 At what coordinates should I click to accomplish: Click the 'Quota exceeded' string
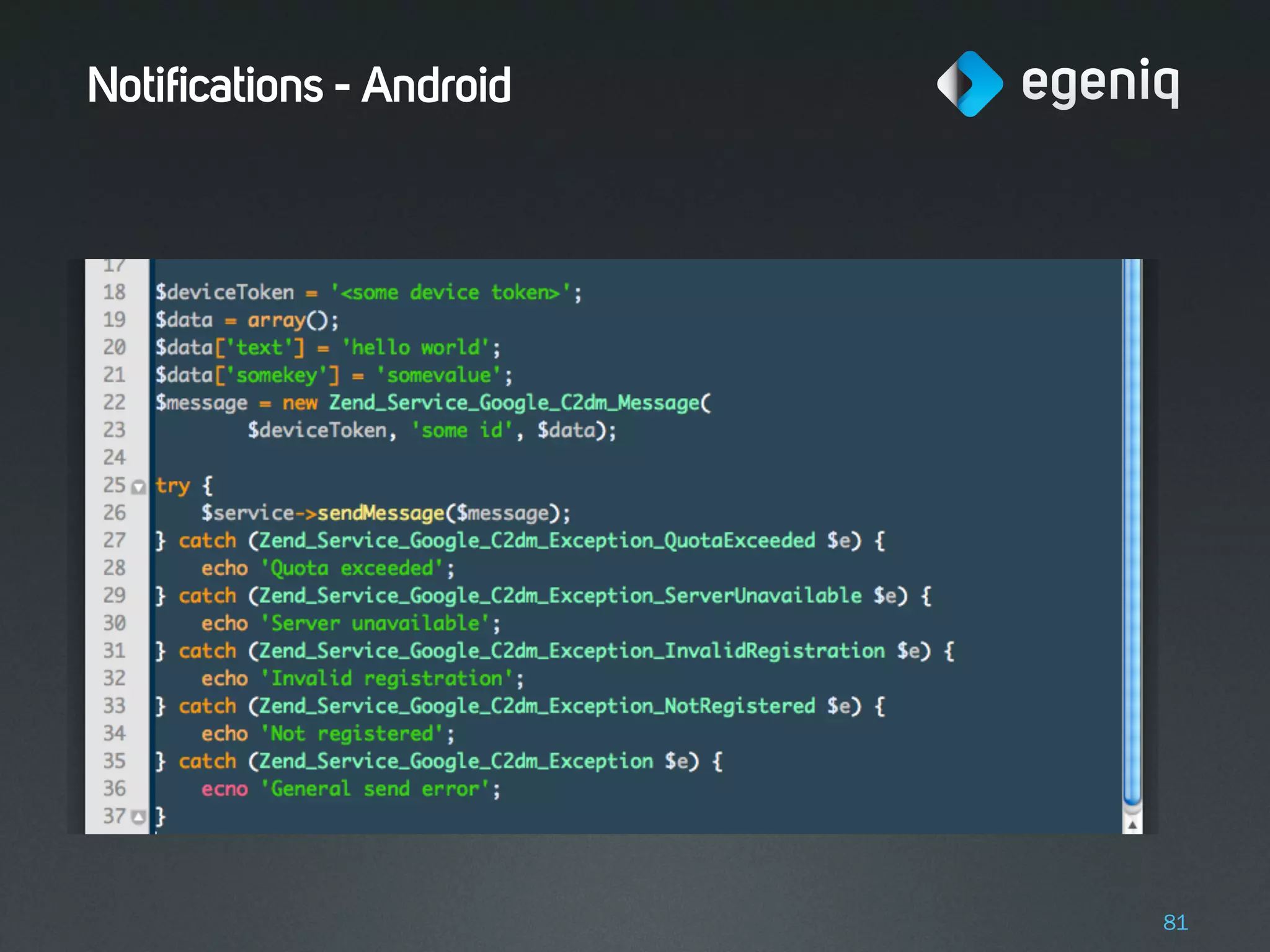[x=352, y=568]
